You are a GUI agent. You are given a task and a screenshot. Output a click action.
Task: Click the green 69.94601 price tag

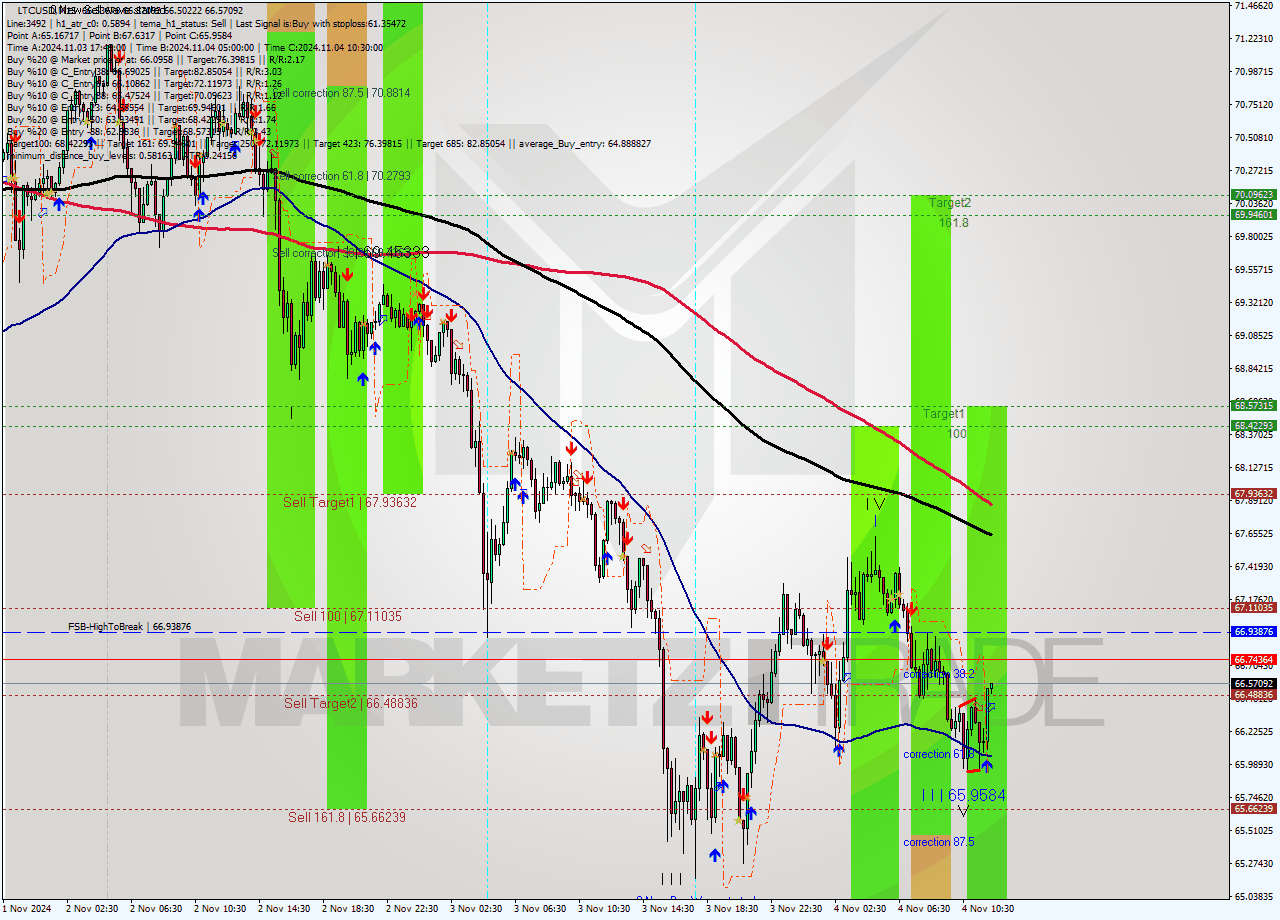pyautogui.click(x=1253, y=215)
